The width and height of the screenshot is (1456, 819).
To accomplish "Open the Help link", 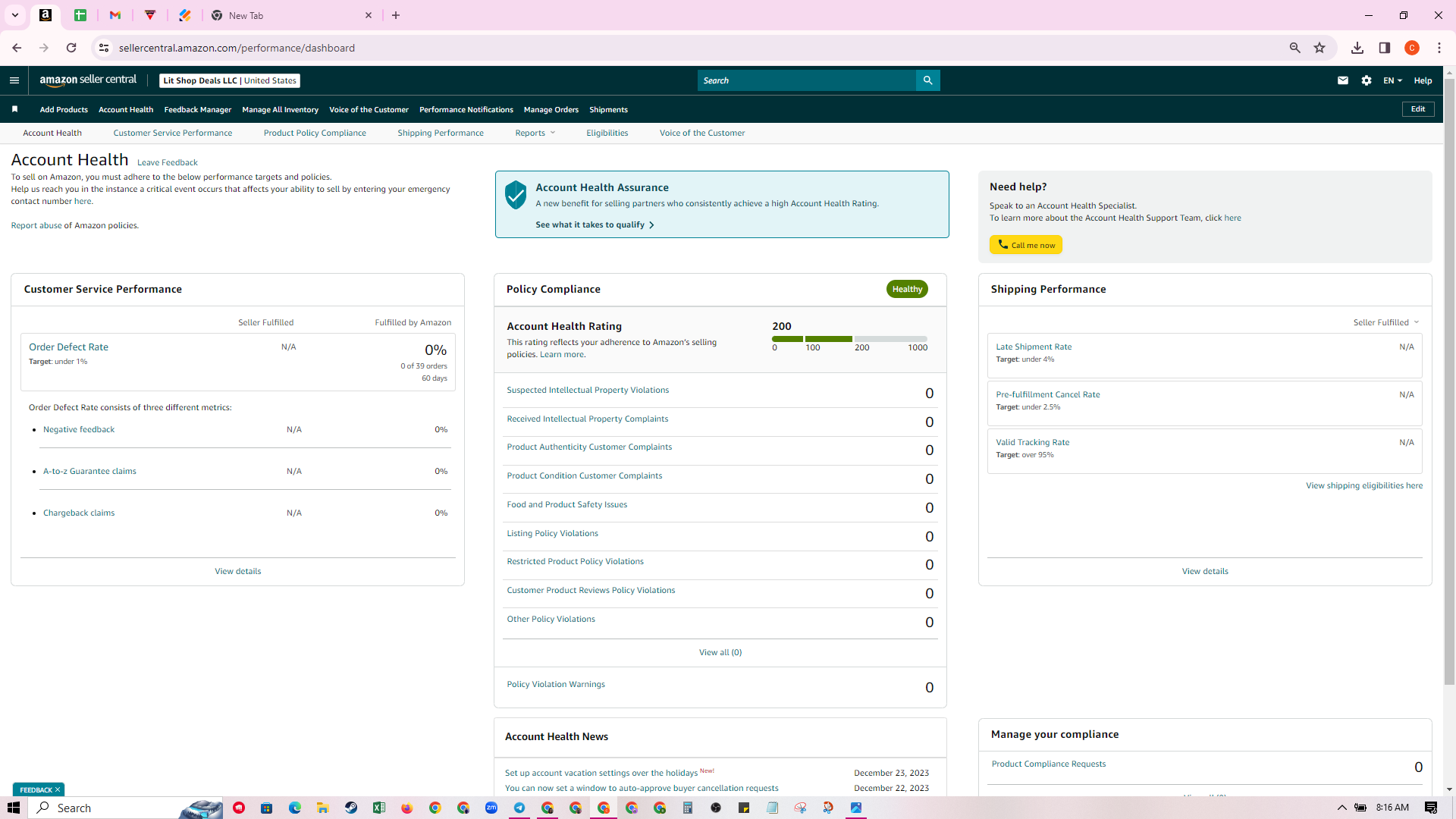I will [1423, 80].
